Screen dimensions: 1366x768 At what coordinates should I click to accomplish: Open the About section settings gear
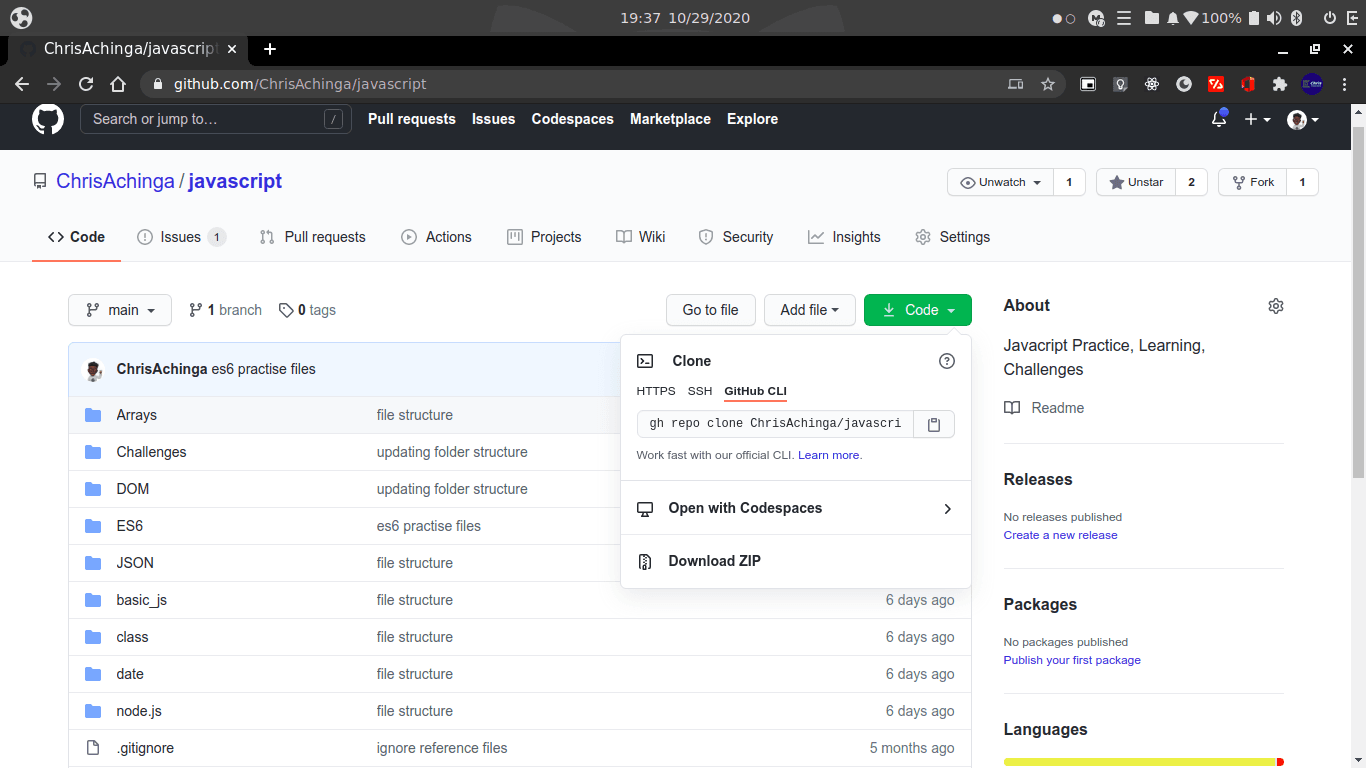1275,306
